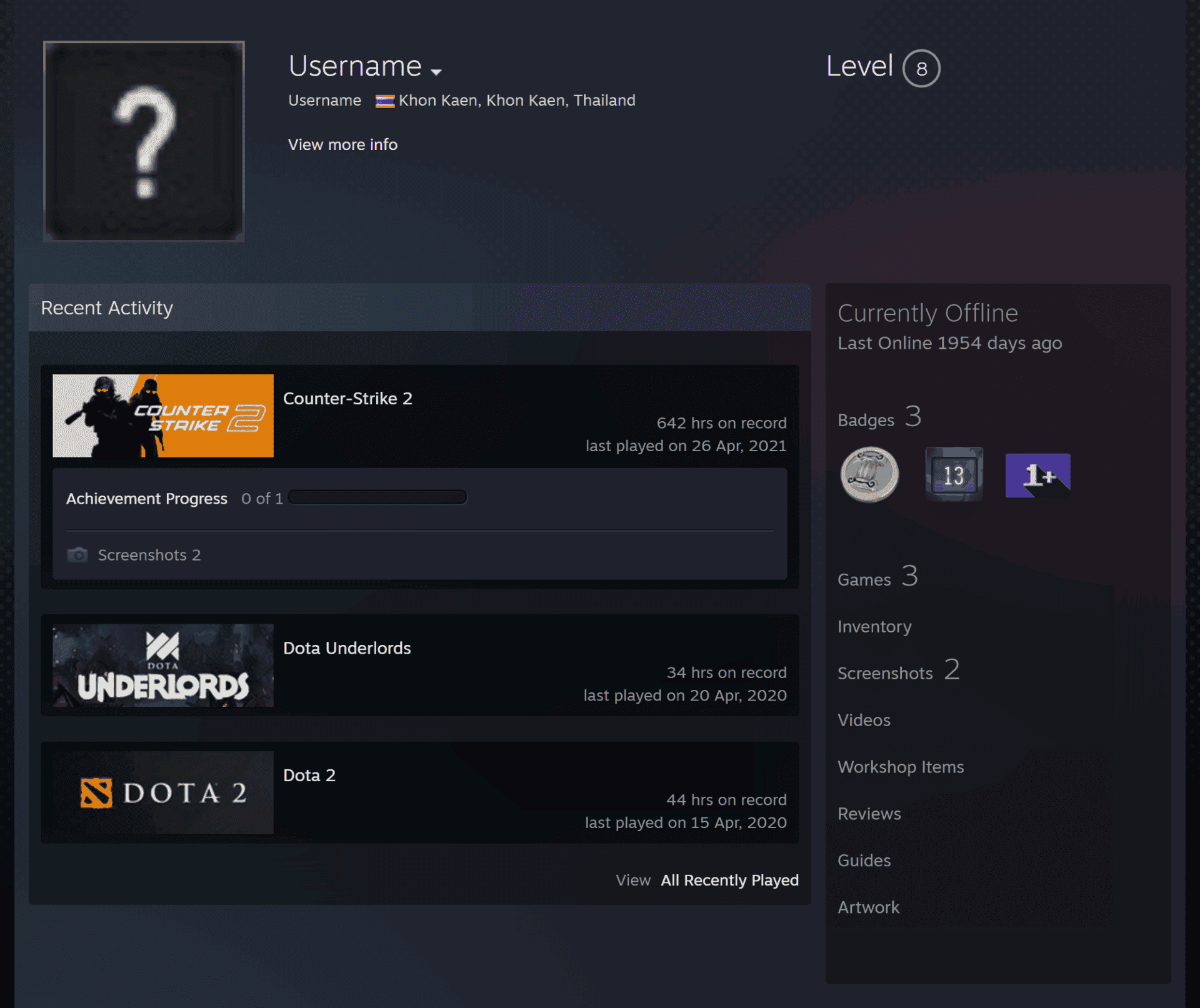The height and width of the screenshot is (1008, 1200).
Task: Open the Badges section link
Action: point(879,417)
